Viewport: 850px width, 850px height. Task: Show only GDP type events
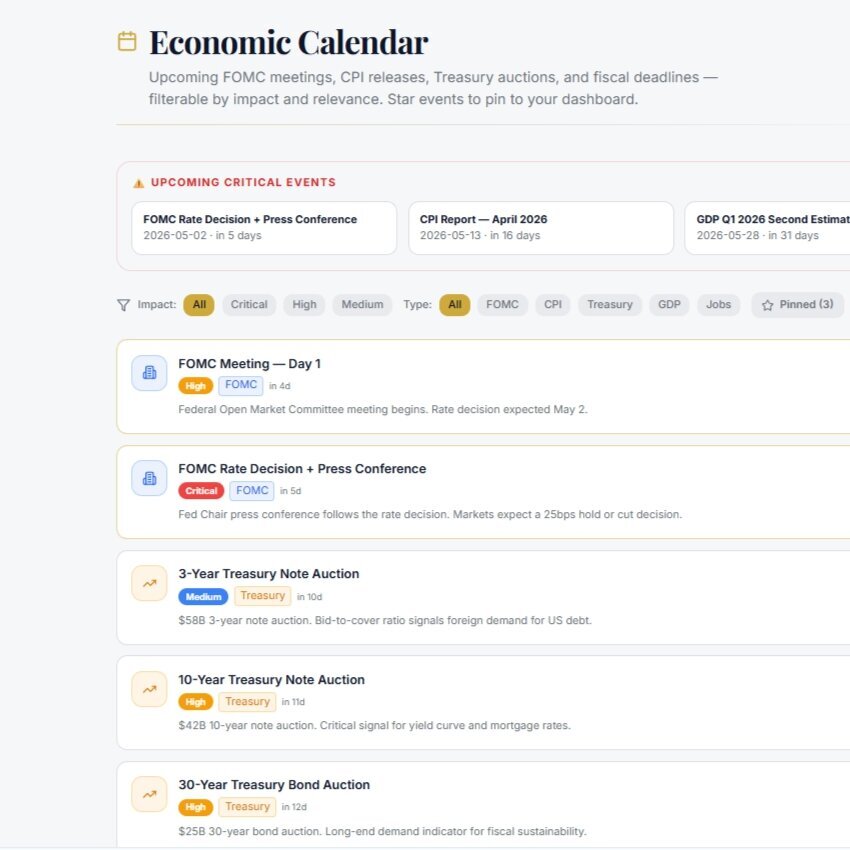point(669,305)
